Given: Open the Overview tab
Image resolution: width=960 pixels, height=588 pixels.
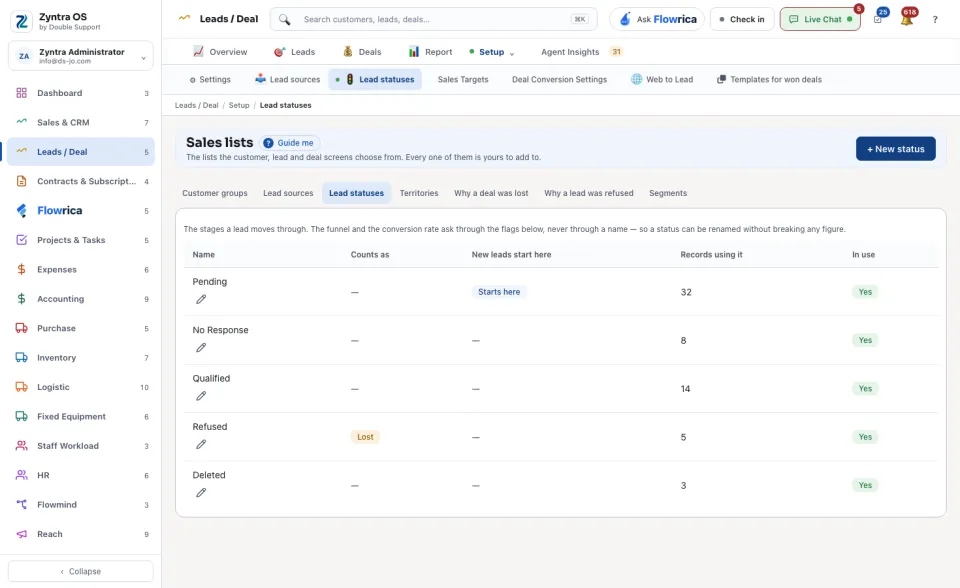Looking at the screenshot, I should [220, 52].
